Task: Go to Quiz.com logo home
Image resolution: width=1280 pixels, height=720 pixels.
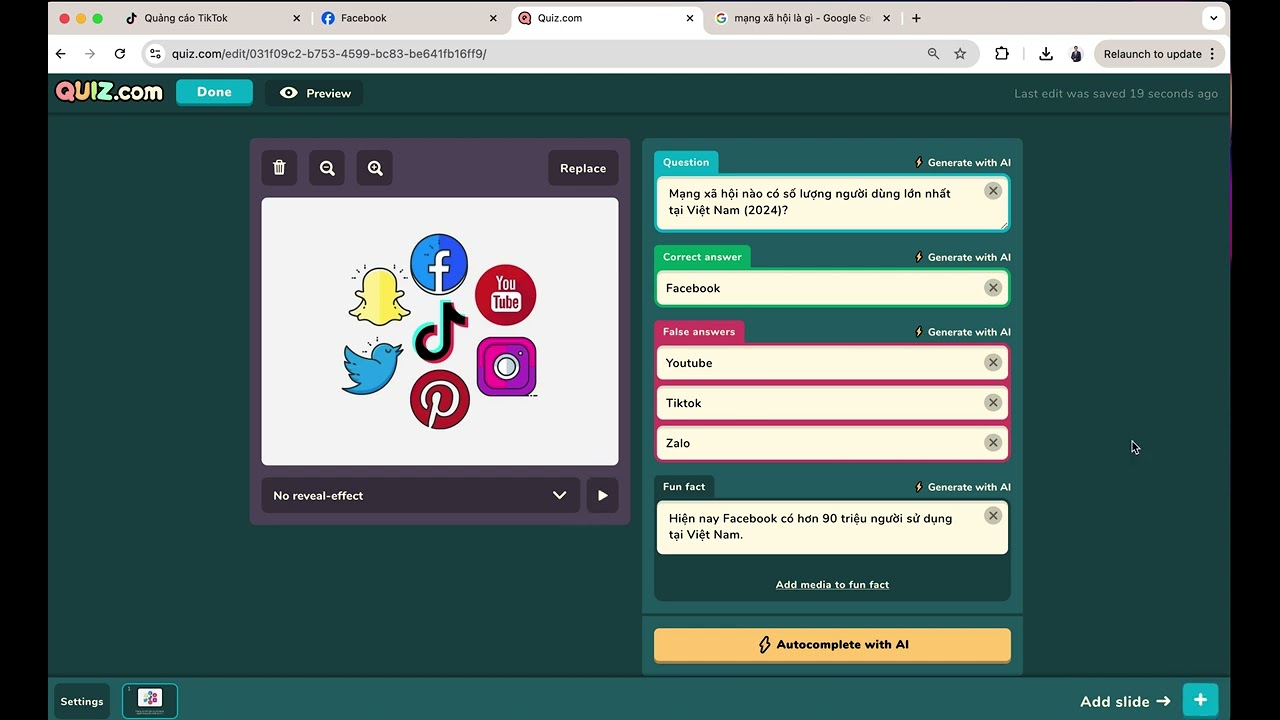Action: click(109, 92)
